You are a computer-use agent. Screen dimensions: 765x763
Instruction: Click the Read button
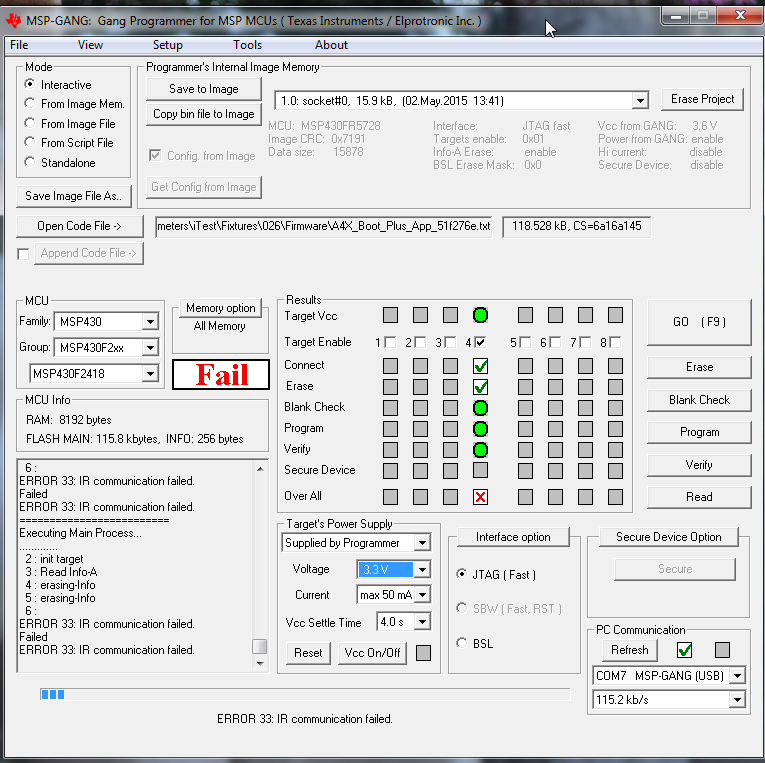[699, 497]
